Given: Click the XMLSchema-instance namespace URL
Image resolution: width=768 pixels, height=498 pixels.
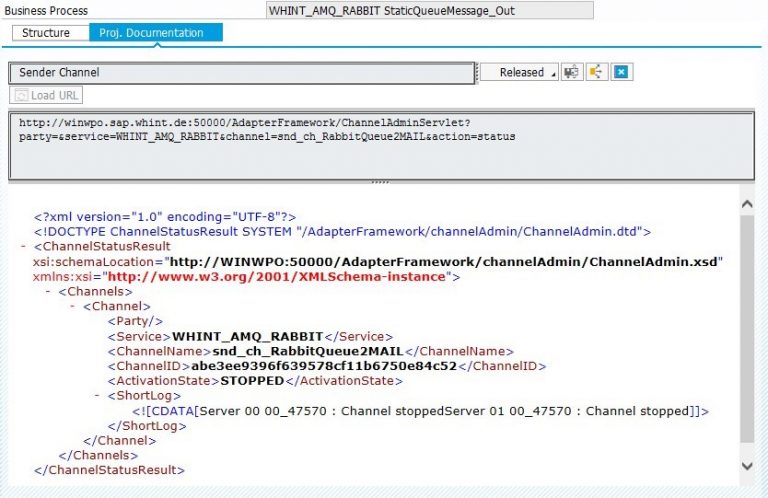Looking at the screenshot, I should click(x=276, y=277).
